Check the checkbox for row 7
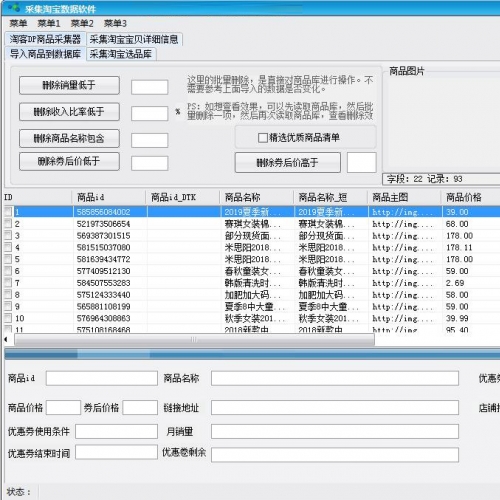This screenshot has height=500, width=500. (x=8, y=283)
